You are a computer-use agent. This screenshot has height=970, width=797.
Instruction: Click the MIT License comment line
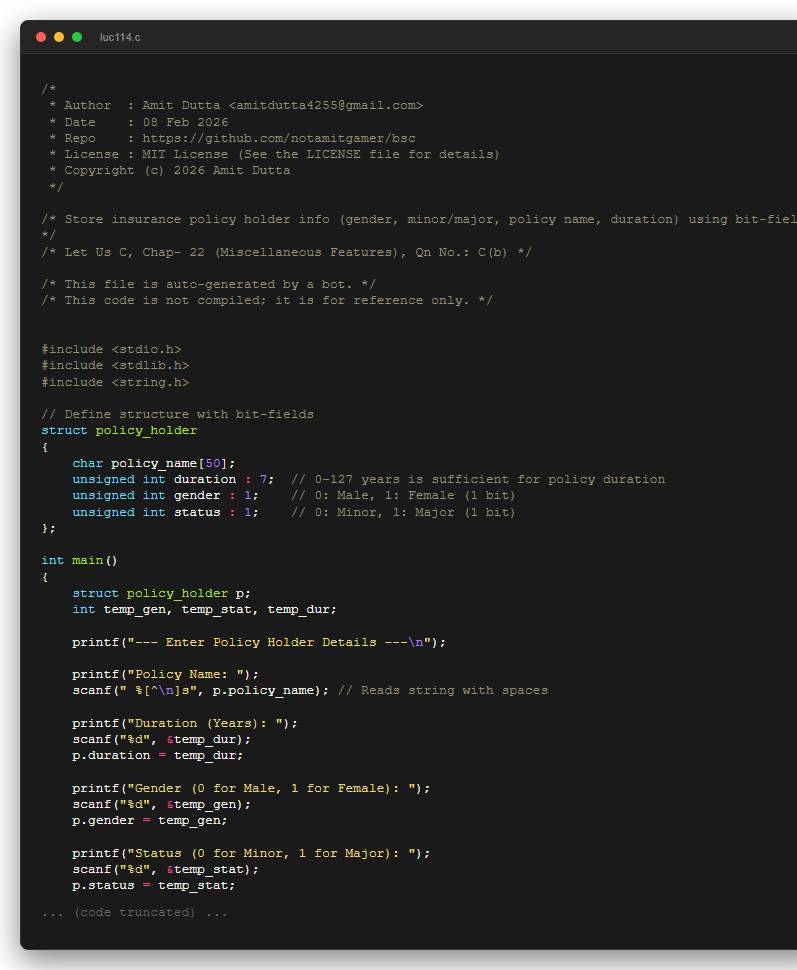pyautogui.click(x=274, y=154)
